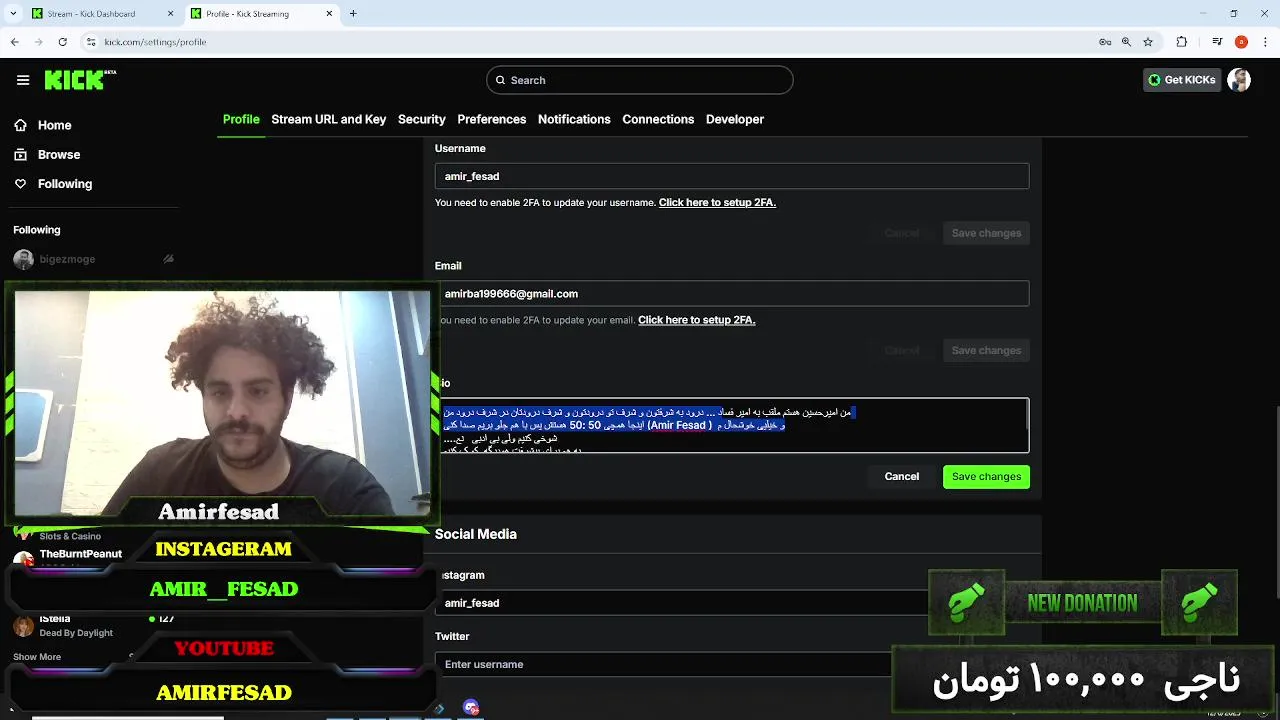1280x720 pixels.
Task: Open the saved passwords key icon
Action: [x=1105, y=42]
